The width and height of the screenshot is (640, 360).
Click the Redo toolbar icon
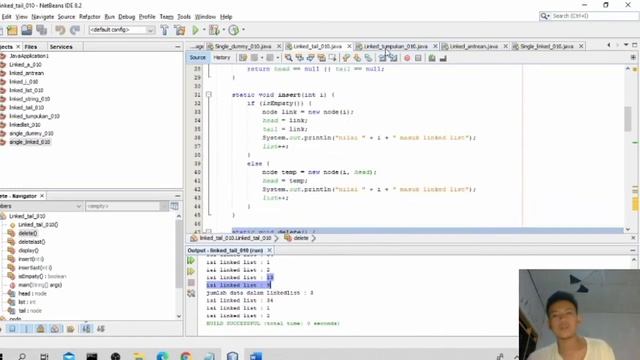coord(75,30)
